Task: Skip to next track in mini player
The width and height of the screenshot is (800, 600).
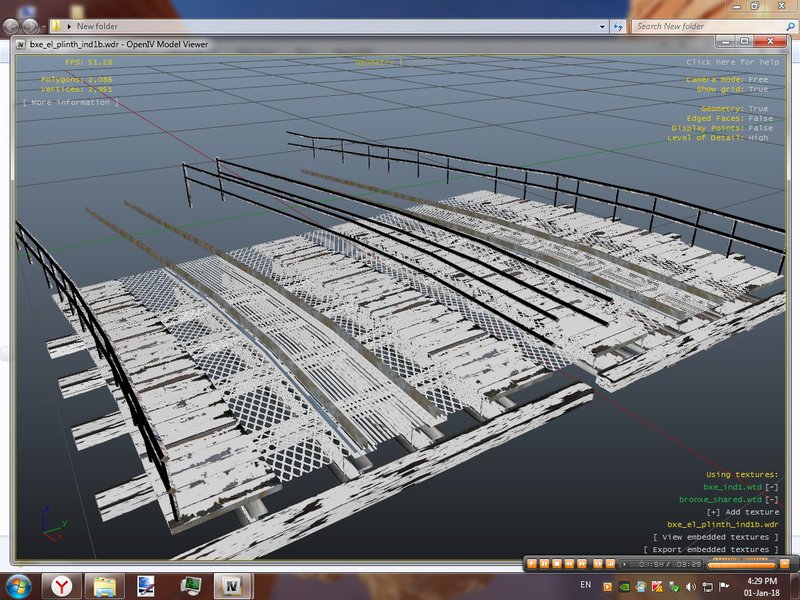Action: pos(582,564)
